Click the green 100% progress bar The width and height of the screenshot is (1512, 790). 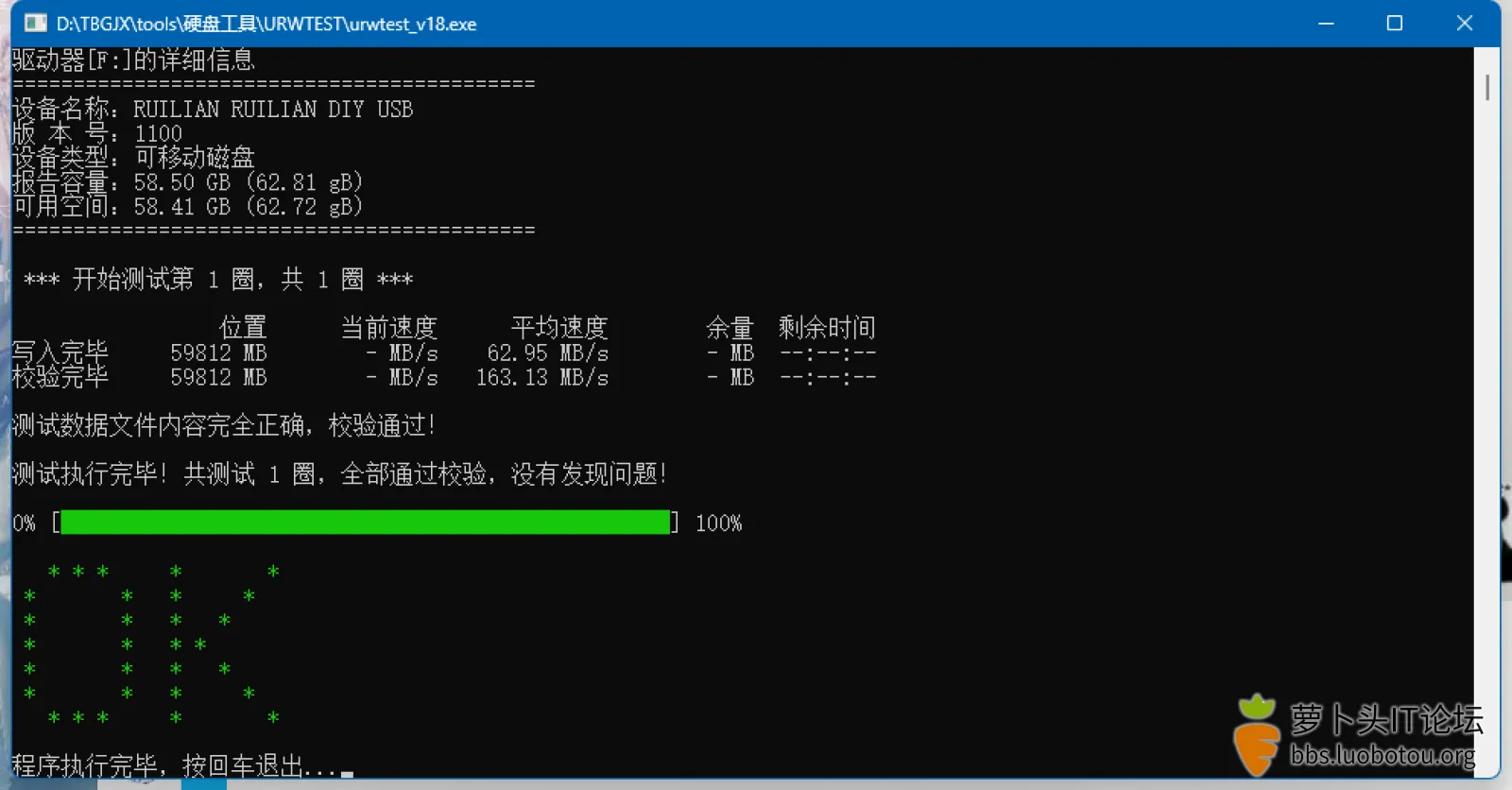click(365, 523)
